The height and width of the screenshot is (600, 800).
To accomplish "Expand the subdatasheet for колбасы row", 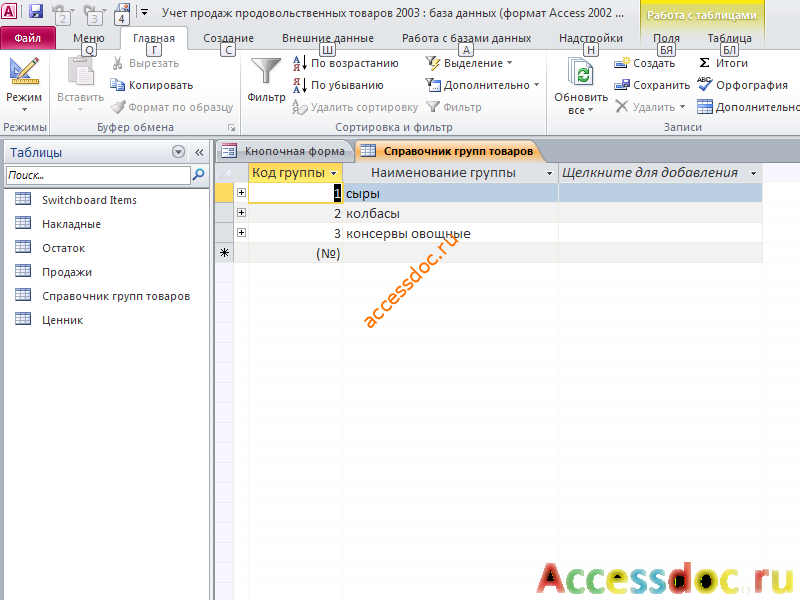I will [241, 213].
